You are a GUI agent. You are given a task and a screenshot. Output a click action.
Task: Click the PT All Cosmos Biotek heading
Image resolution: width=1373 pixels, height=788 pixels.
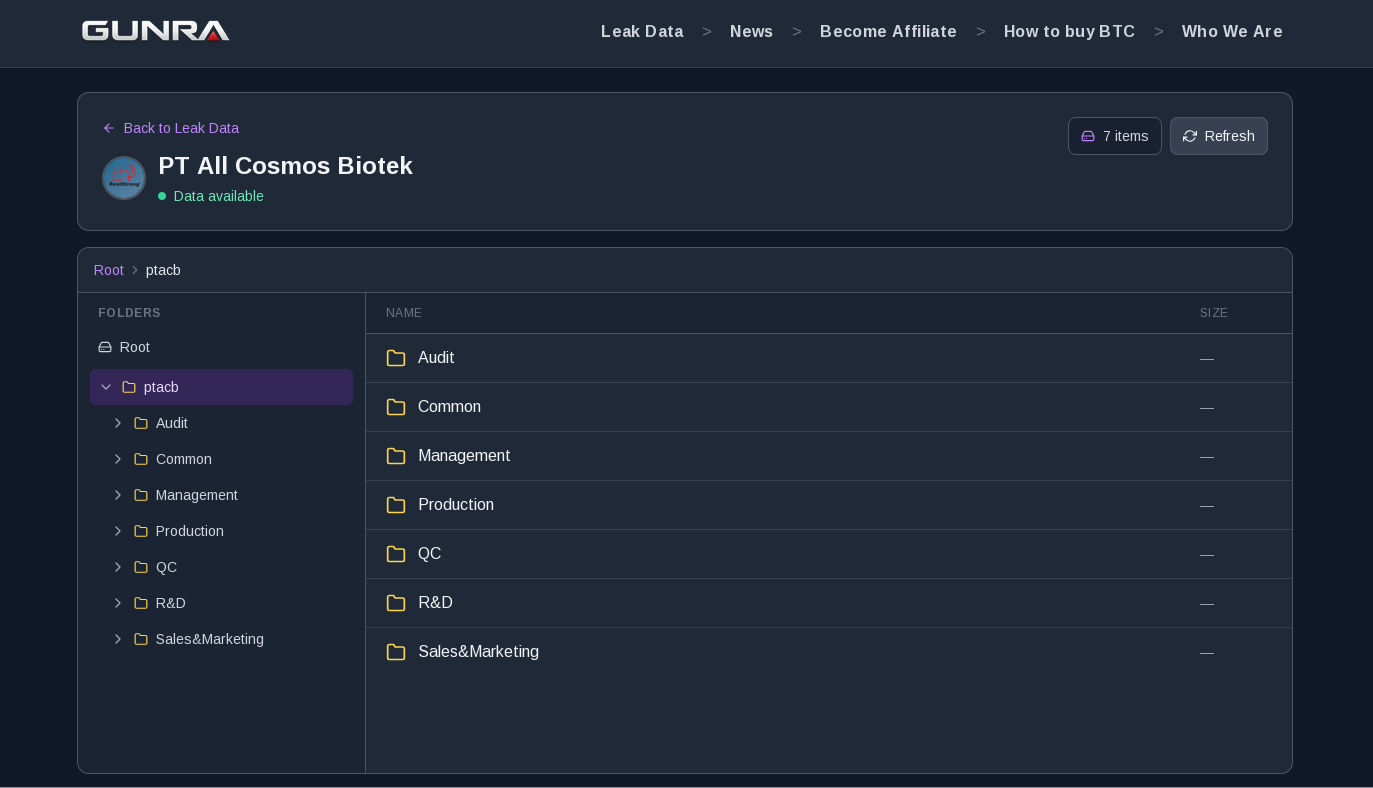(x=286, y=166)
